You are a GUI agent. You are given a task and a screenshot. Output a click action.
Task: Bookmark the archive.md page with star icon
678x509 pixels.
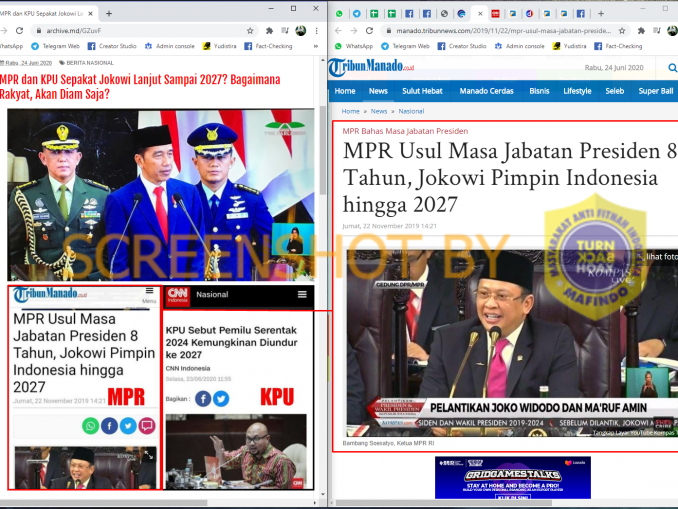(x=250, y=31)
